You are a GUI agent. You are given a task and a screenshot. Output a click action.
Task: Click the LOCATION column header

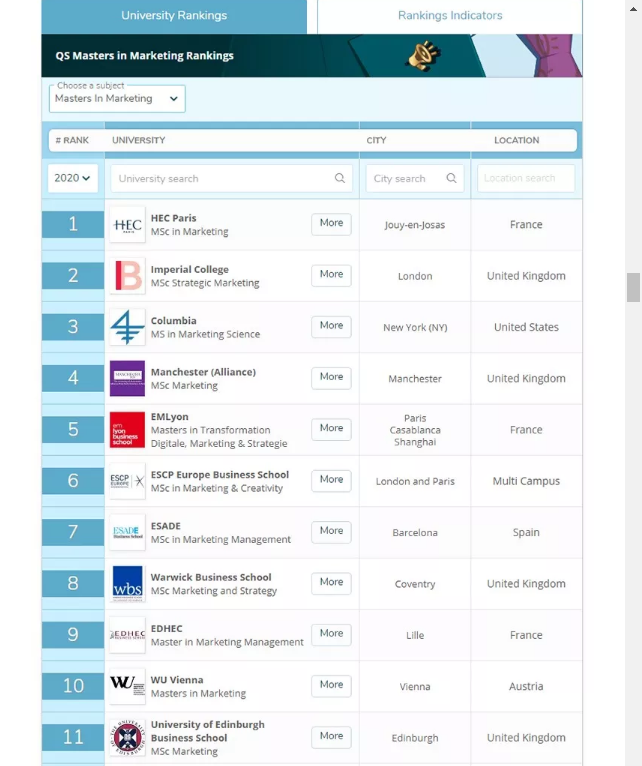click(x=516, y=141)
